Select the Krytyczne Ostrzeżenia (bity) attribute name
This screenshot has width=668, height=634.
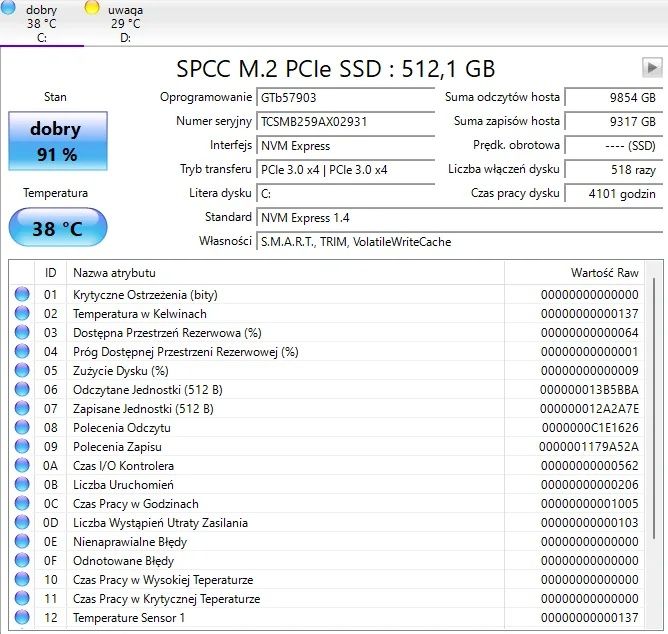coord(145,295)
